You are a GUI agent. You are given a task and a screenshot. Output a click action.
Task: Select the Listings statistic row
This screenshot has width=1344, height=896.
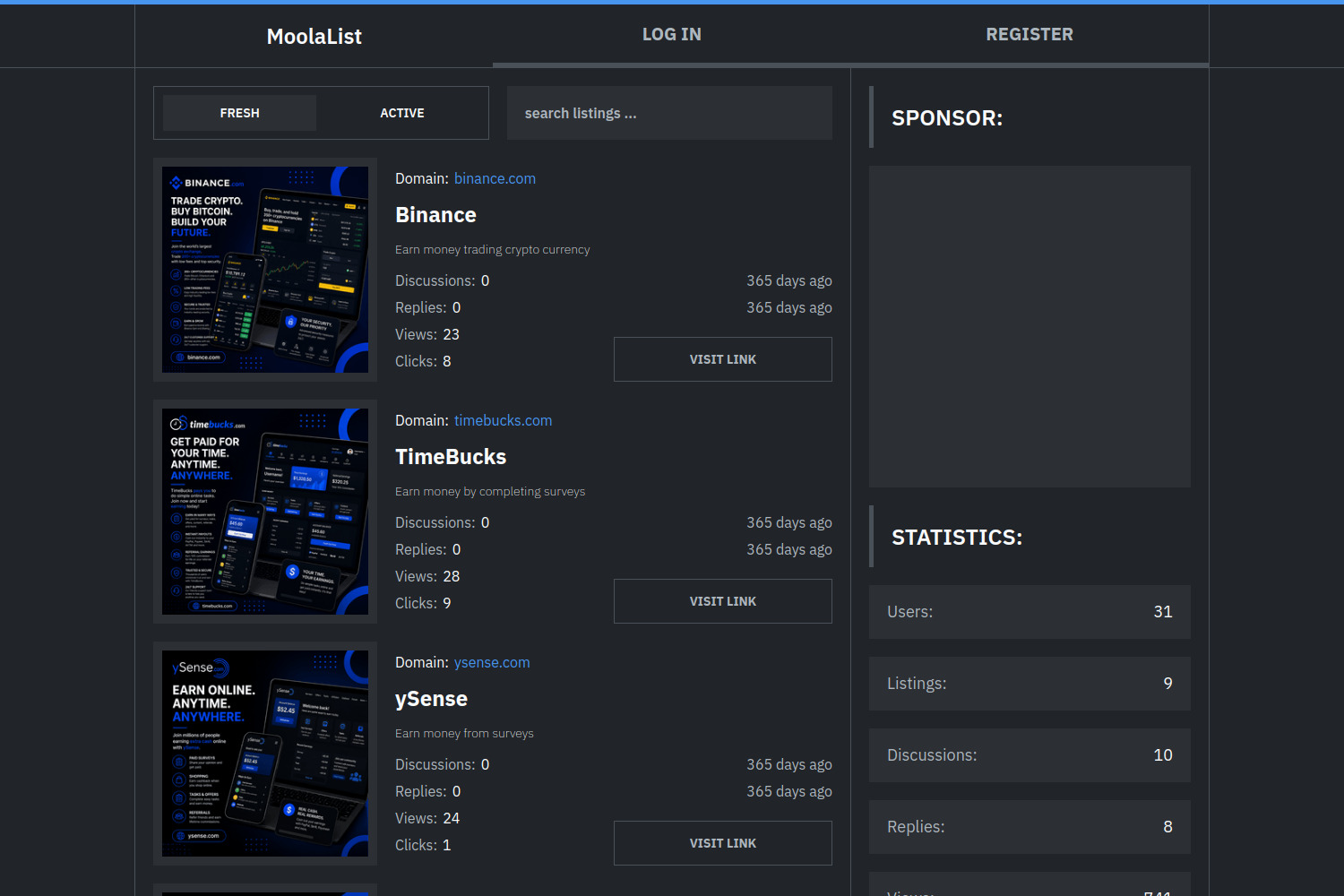(x=1030, y=684)
